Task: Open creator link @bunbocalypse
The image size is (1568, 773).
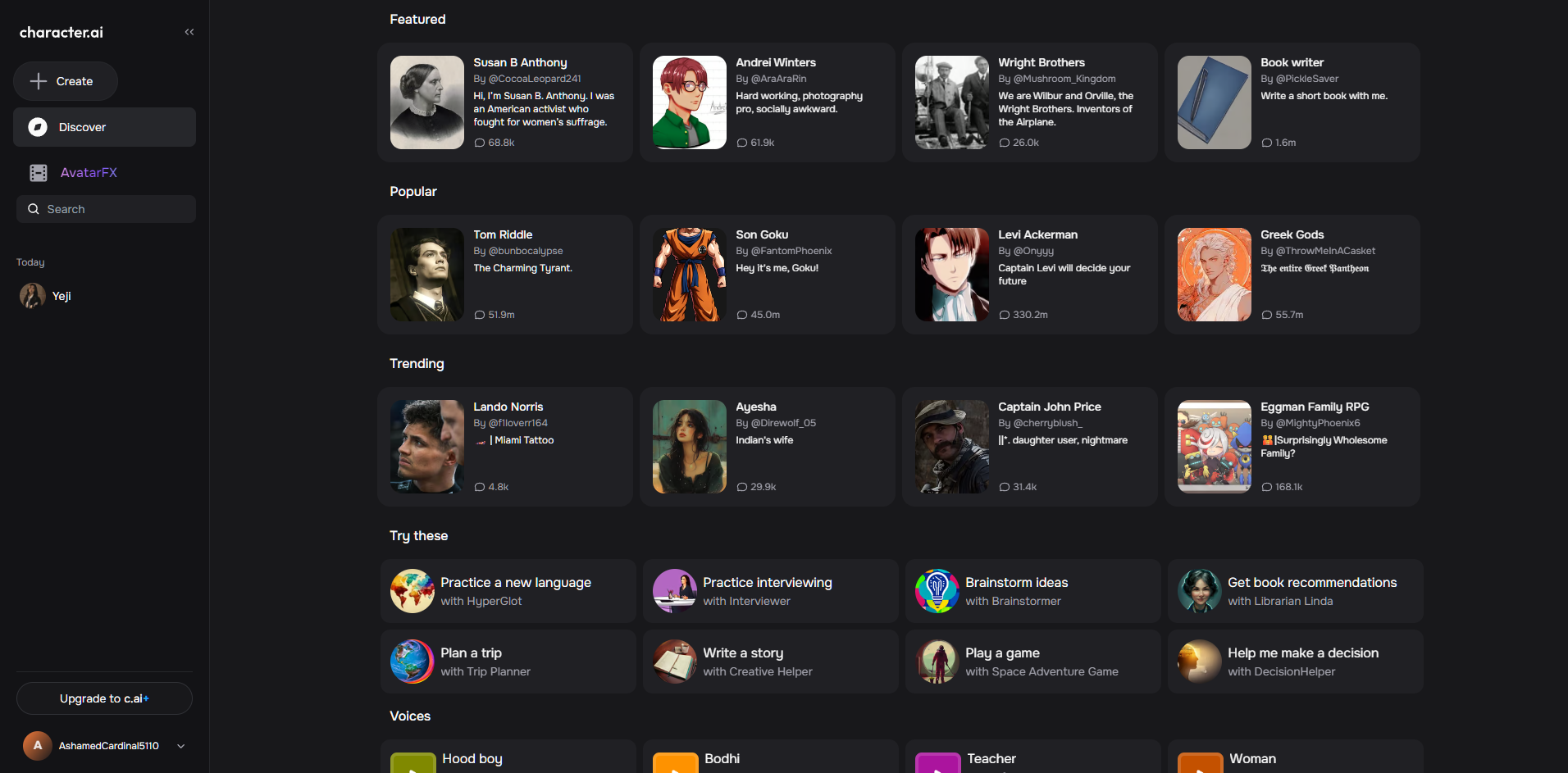Action: [x=526, y=251]
